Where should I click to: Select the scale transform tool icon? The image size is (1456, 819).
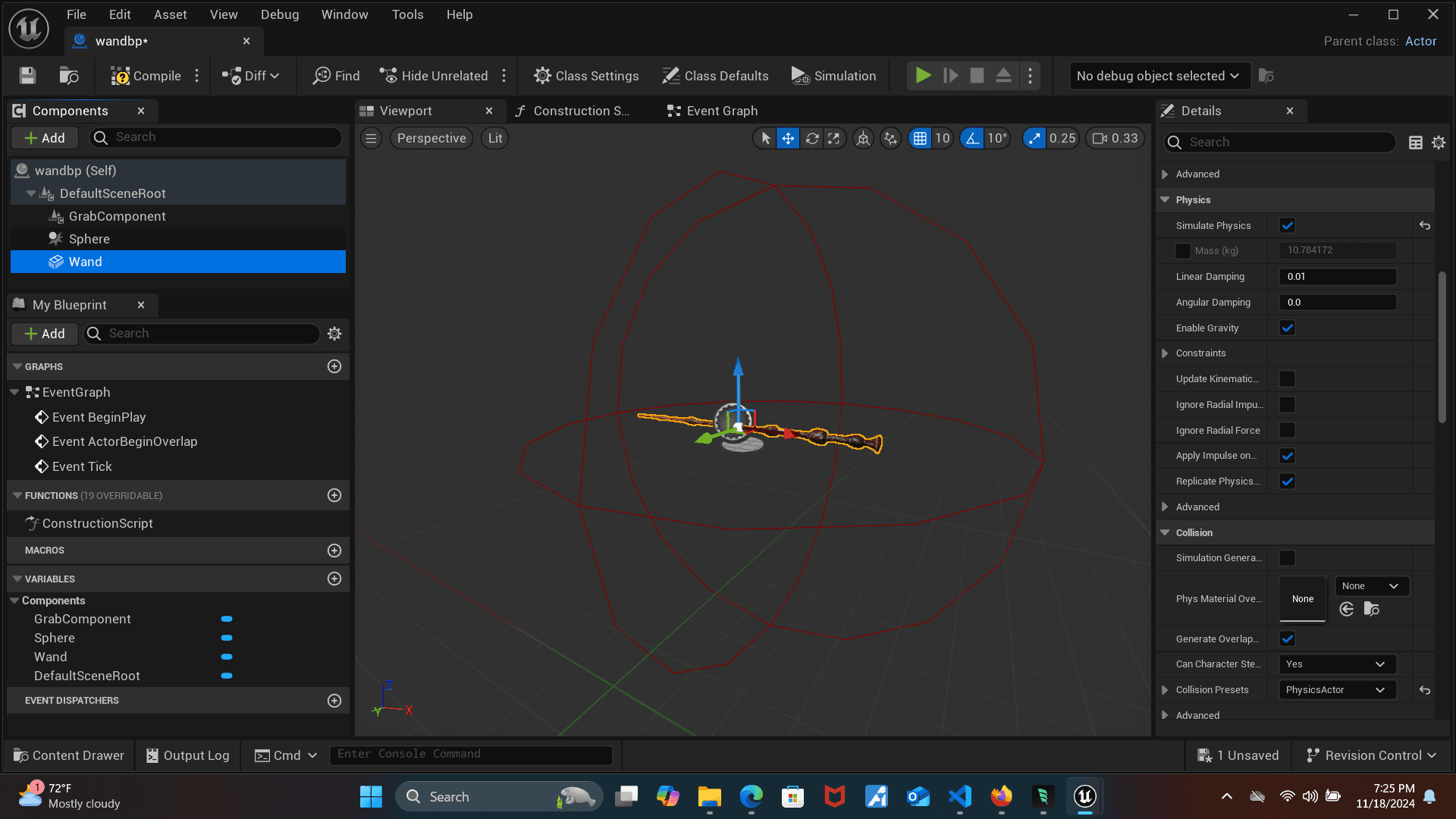click(x=834, y=138)
